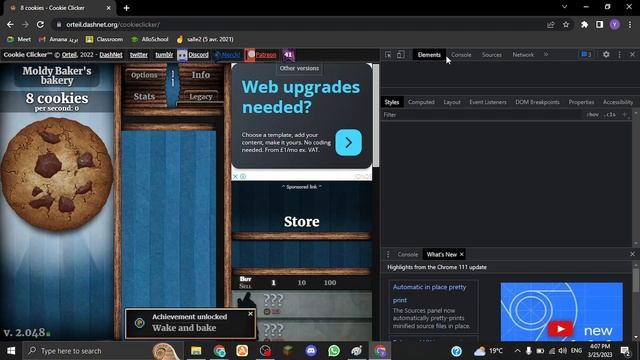Open the twitter link
Screen dimensions: 640x360
[x=139, y=55]
